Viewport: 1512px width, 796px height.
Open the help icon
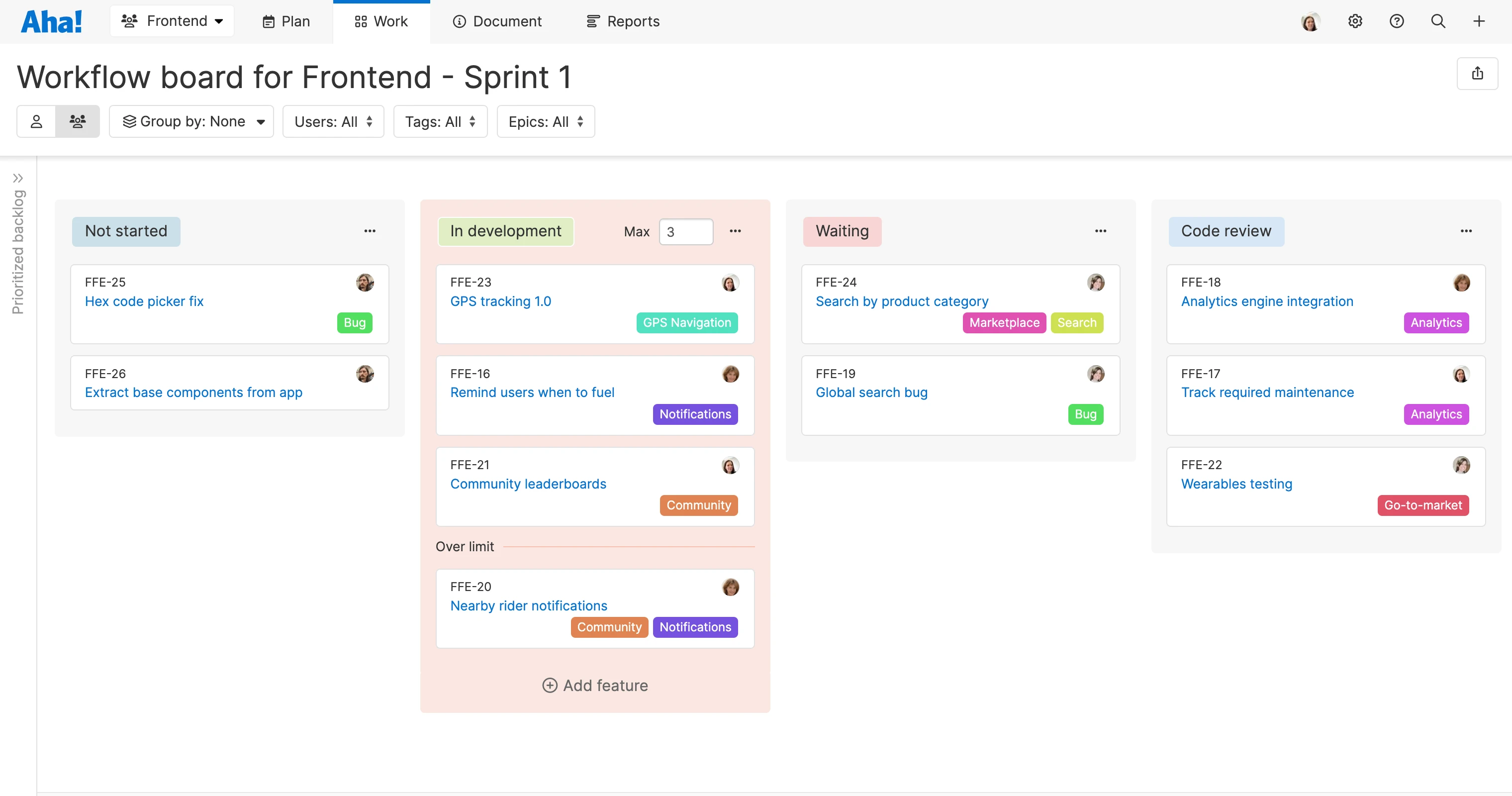(x=1397, y=21)
